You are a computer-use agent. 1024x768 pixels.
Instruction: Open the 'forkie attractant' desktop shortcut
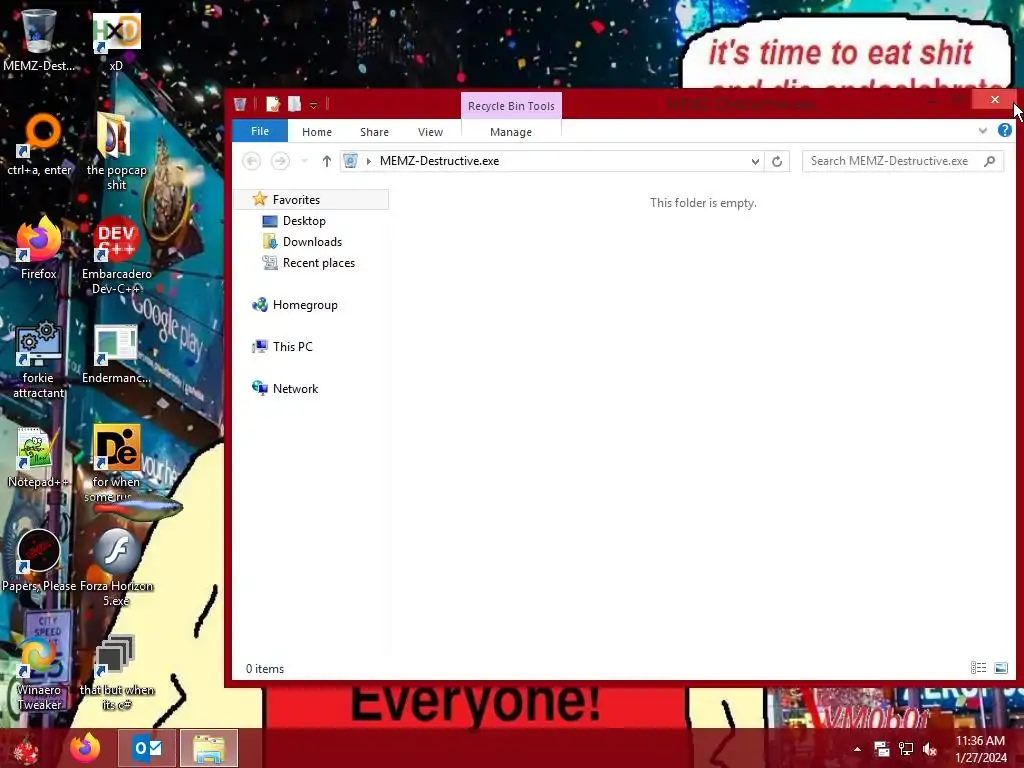39,359
